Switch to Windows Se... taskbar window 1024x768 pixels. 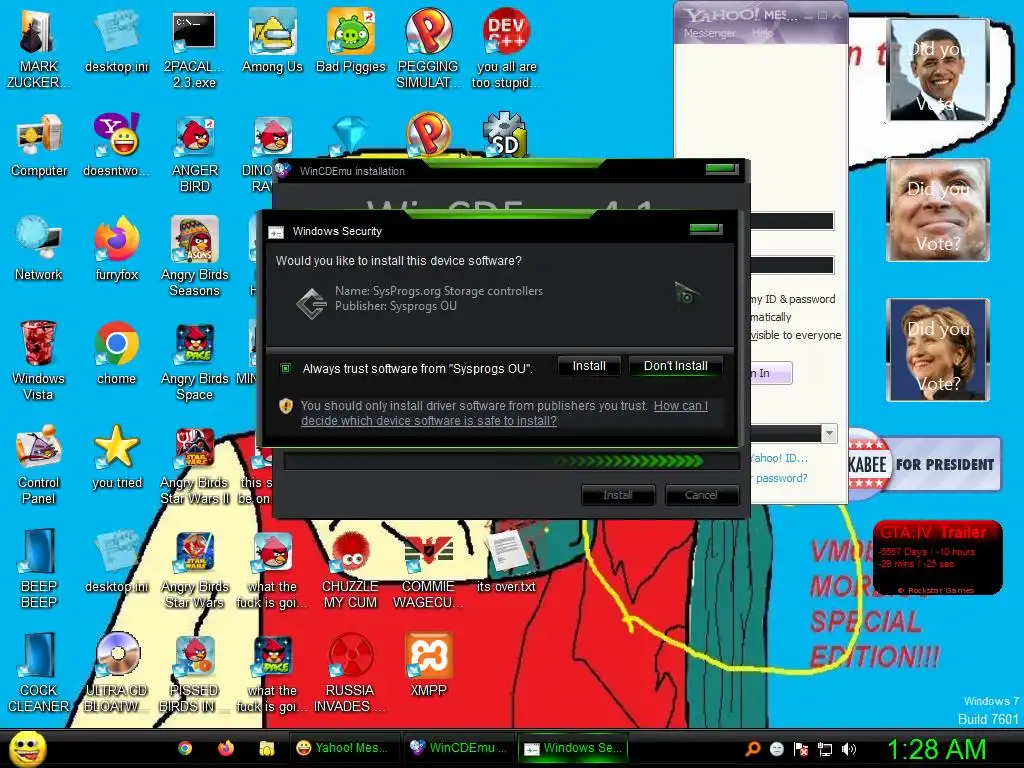coord(573,748)
